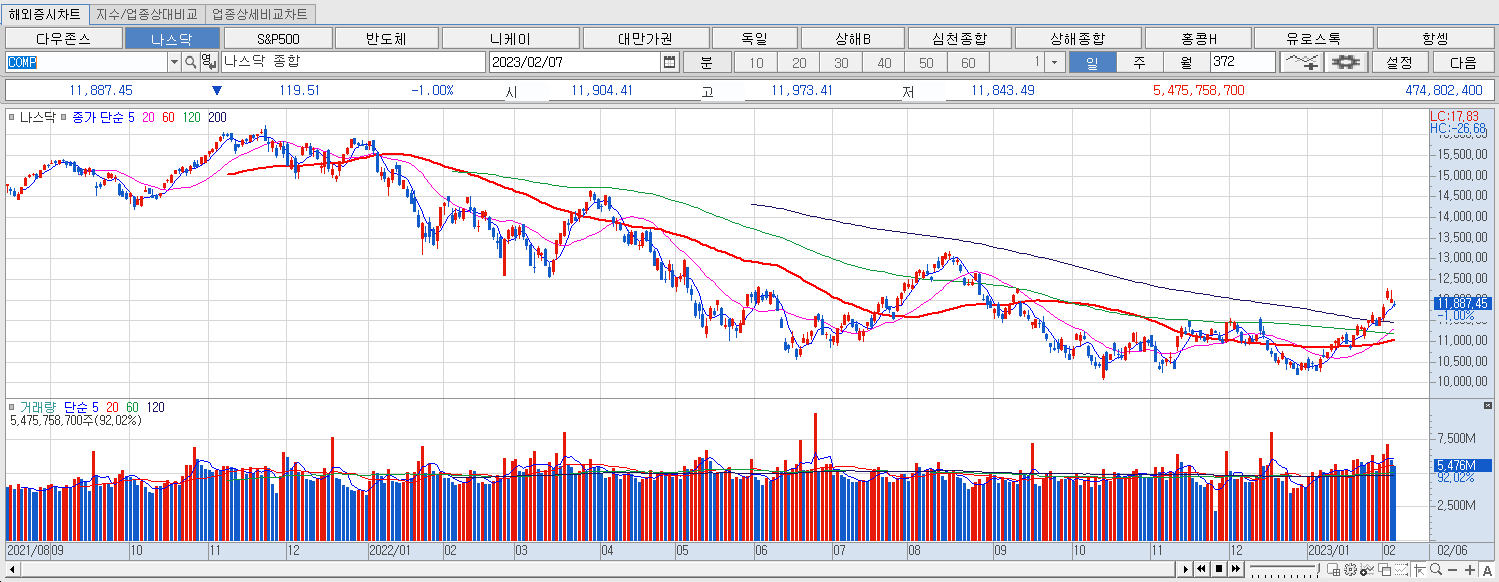The width and height of the screenshot is (1499, 582).
Task: Zoom in with the plus icon
Action: 1469,570
